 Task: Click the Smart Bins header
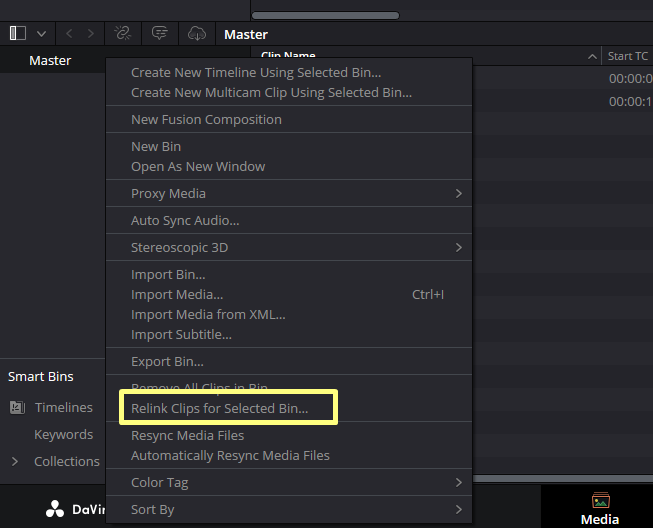tap(41, 376)
